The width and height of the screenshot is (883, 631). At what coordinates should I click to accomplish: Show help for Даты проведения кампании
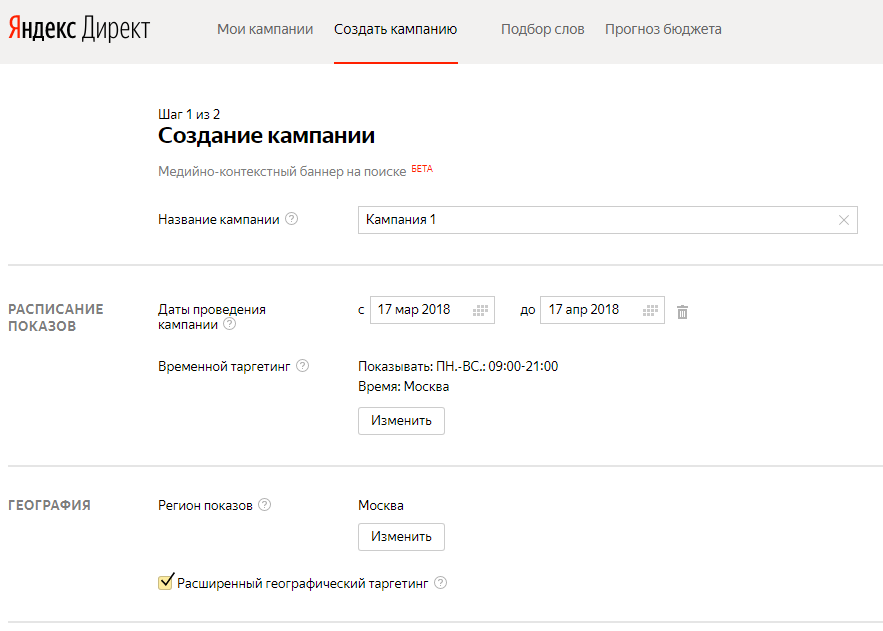[x=229, y=324]
